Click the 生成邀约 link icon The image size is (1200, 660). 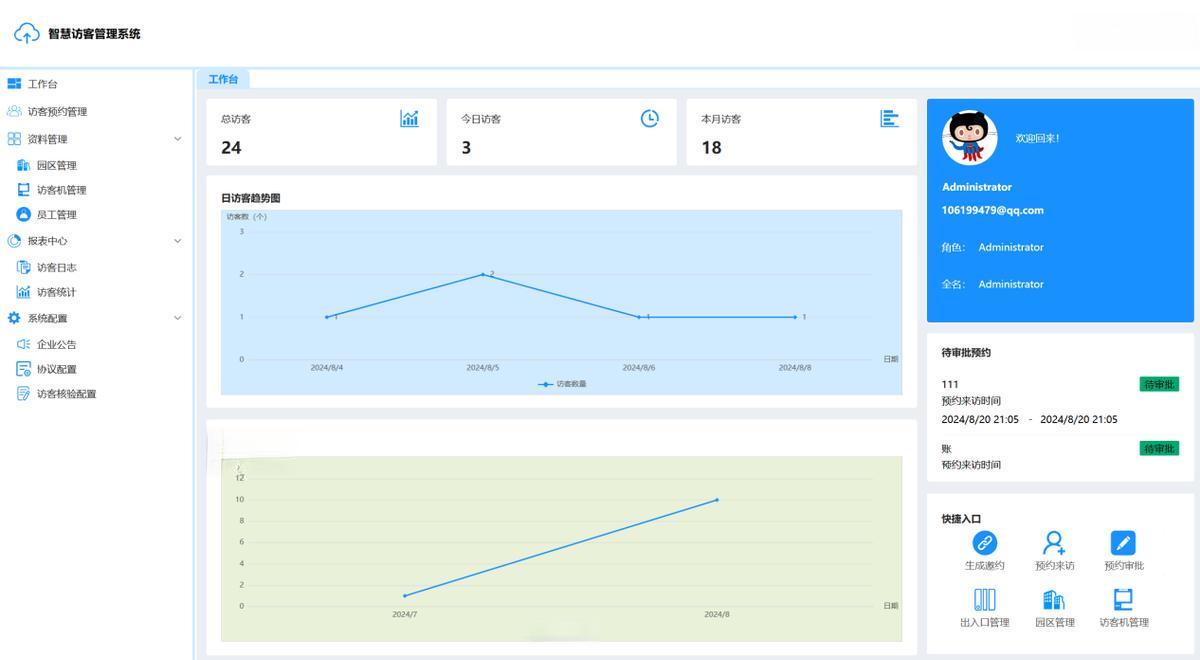pos(985,543)
